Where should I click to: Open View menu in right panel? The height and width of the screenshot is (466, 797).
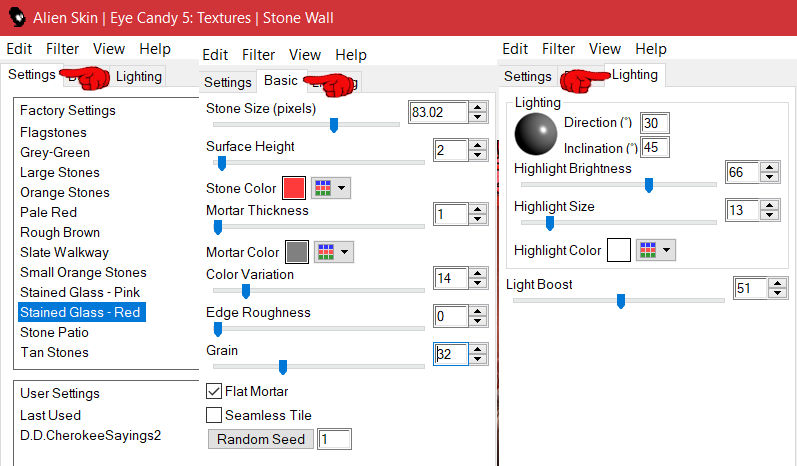605,49
